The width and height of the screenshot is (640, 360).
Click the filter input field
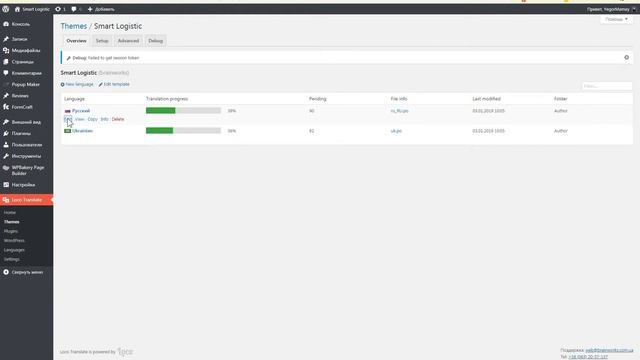(607, 86)
